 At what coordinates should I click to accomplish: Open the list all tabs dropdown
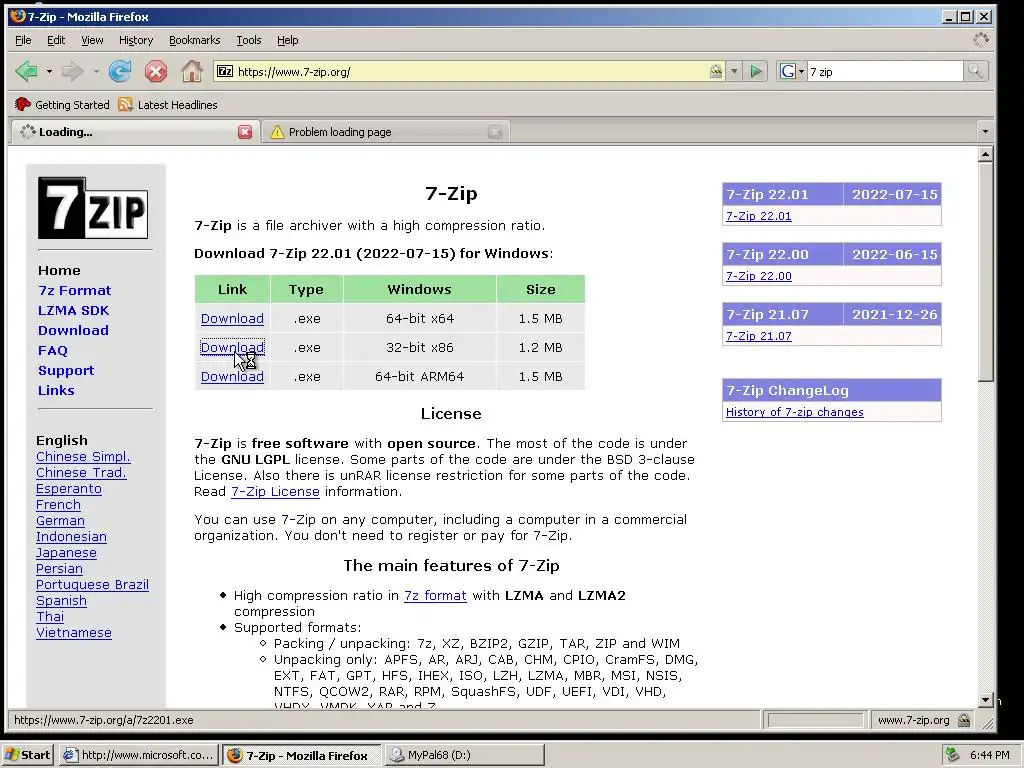[x=985, y=132]
